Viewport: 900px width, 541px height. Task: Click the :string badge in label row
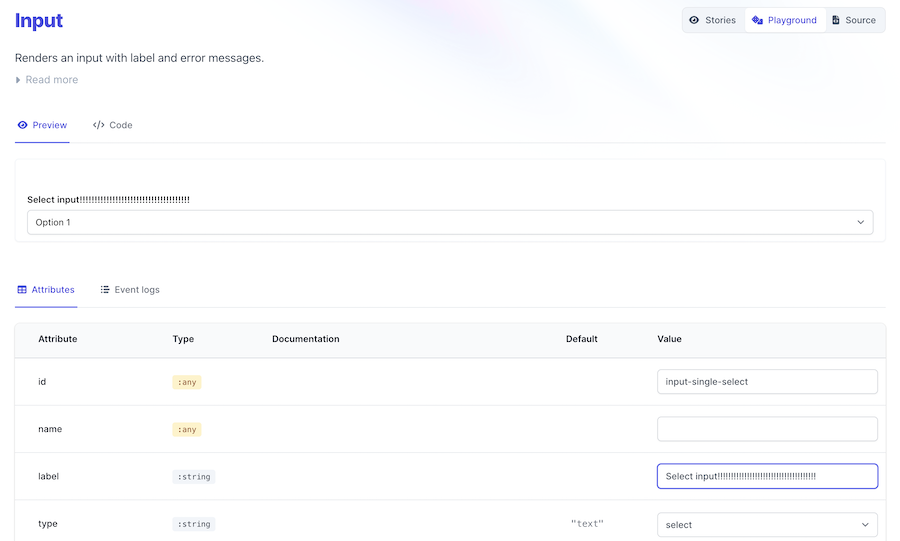(193, 477)
